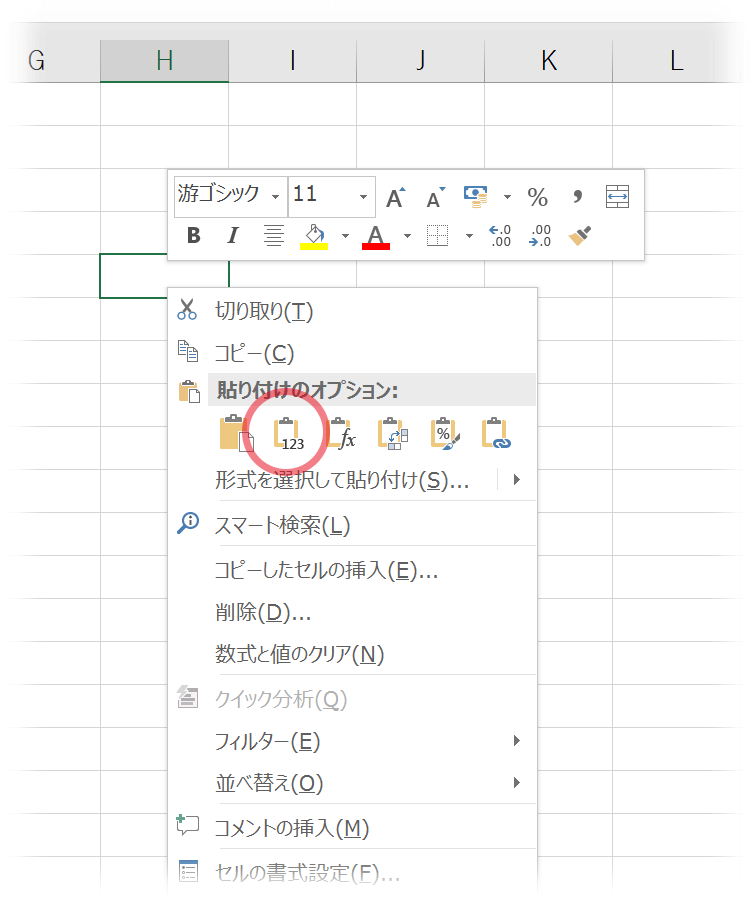Click the Borders icon
This screenshot has height=901, width=754.
(x=437, y=236)
